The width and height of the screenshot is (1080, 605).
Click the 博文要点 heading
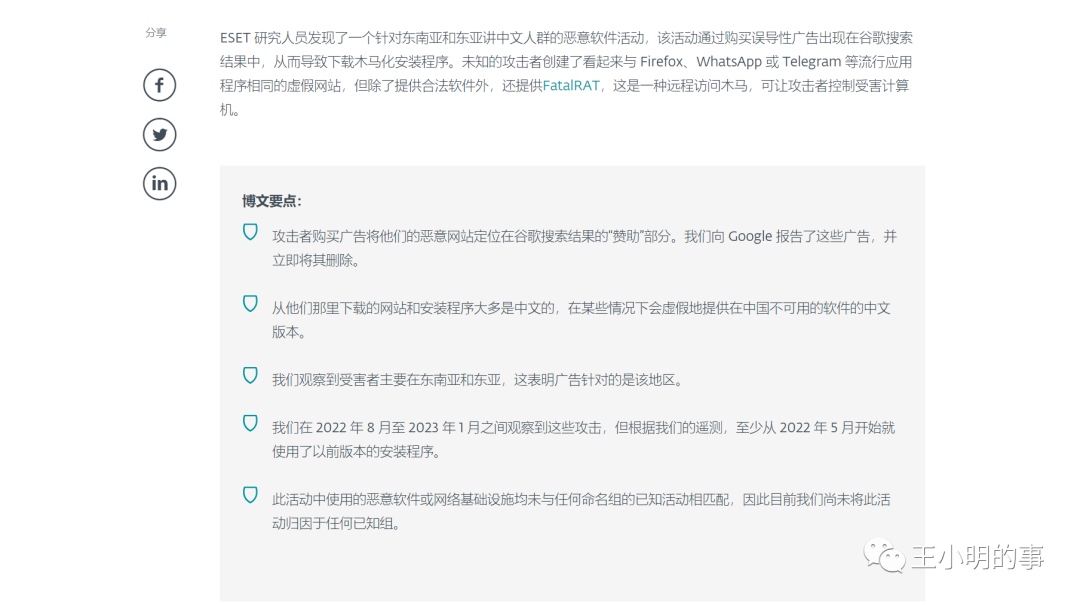coord(271,201)
